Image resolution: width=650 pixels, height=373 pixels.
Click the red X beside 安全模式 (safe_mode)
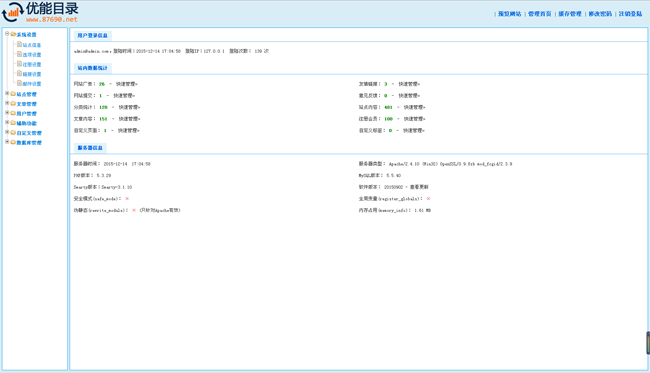click(127, 199)
